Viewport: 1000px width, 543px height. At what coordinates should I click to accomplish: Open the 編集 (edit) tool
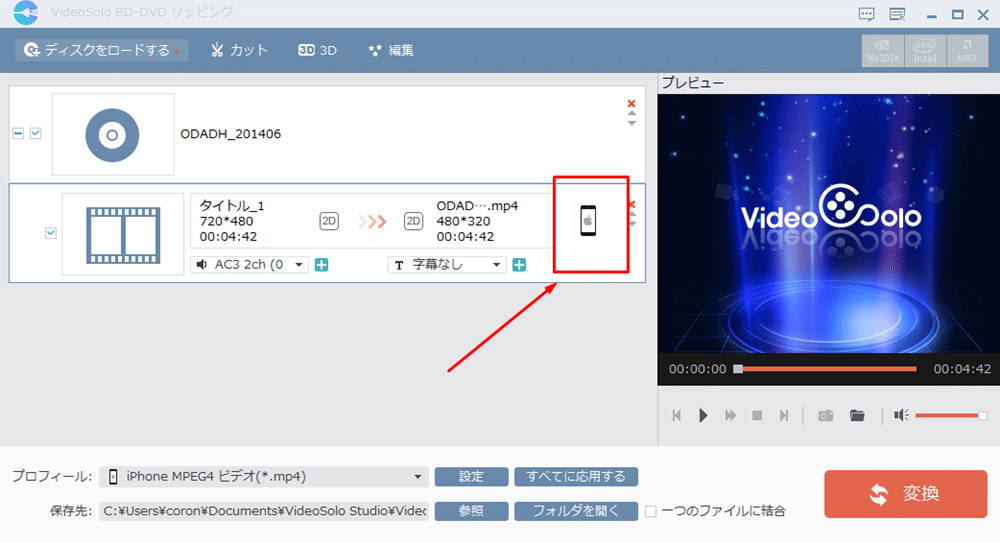coord(391,50)
